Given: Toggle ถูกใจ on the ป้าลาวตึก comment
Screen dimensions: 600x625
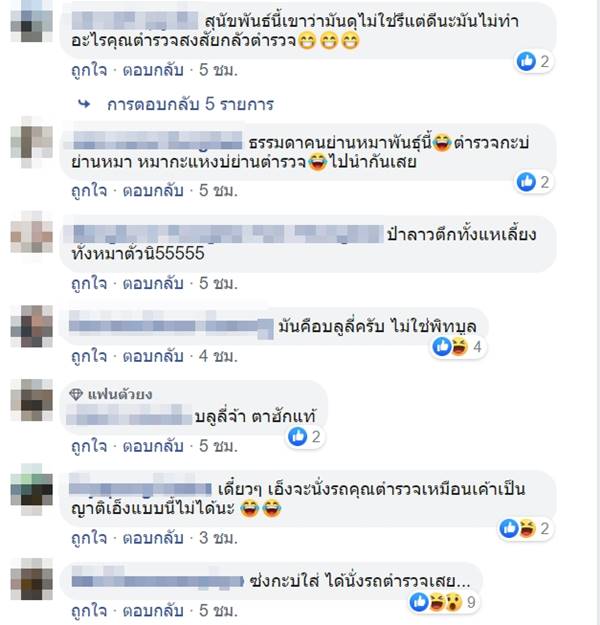Looking at the screenshot, I should (89, 283).
